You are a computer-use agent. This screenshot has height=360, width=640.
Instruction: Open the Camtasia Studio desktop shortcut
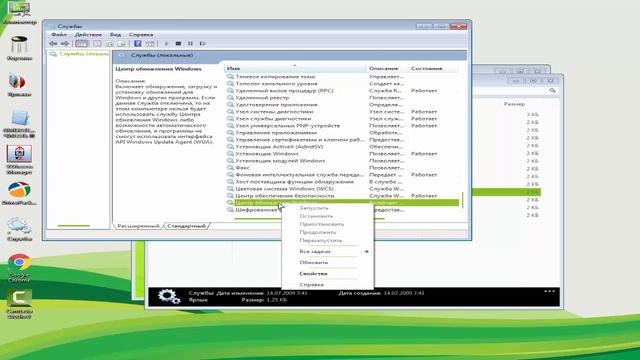[19, 304]
